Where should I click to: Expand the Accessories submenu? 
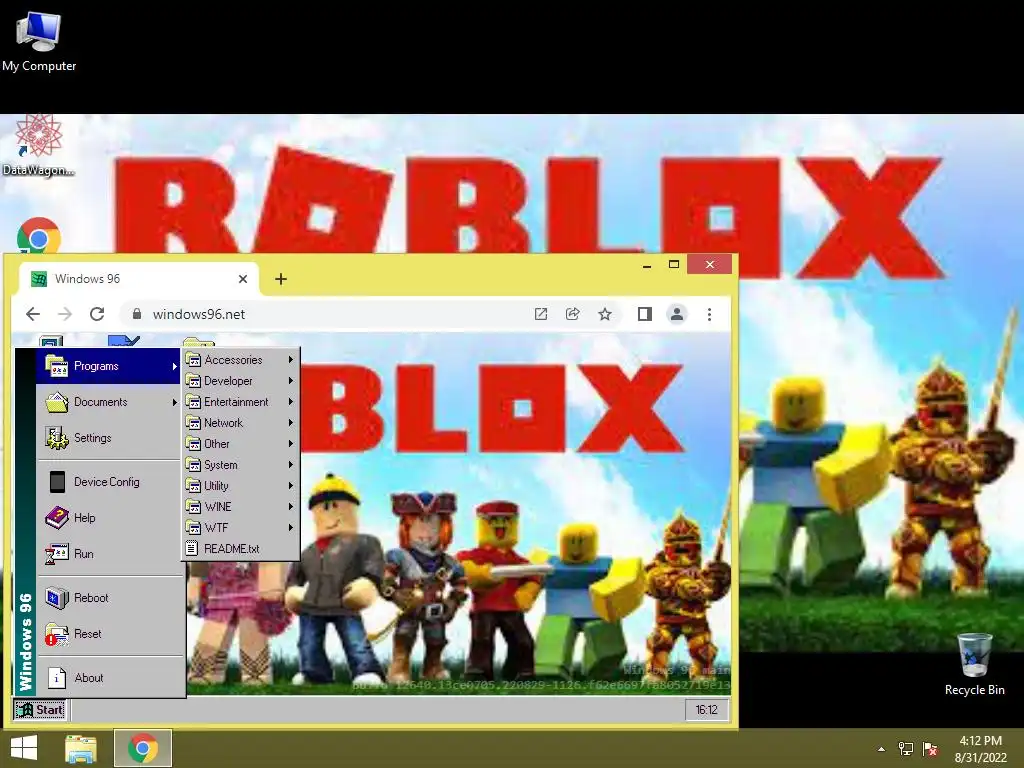[240, 360]
